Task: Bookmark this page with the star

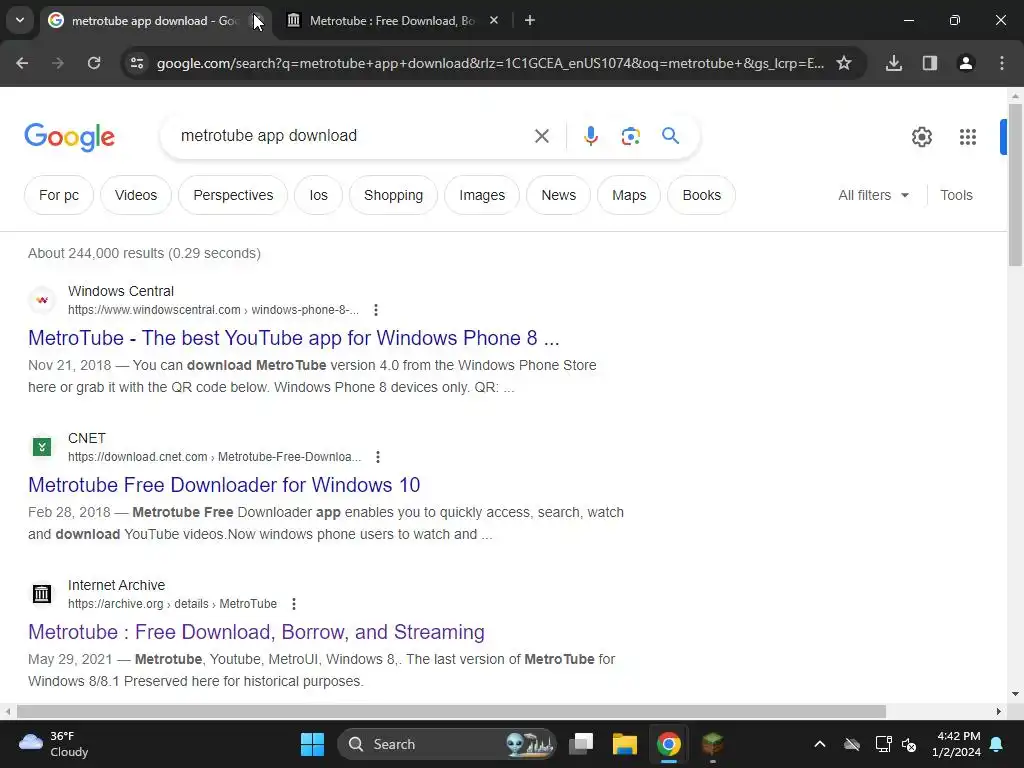Action: coord(844,63)
